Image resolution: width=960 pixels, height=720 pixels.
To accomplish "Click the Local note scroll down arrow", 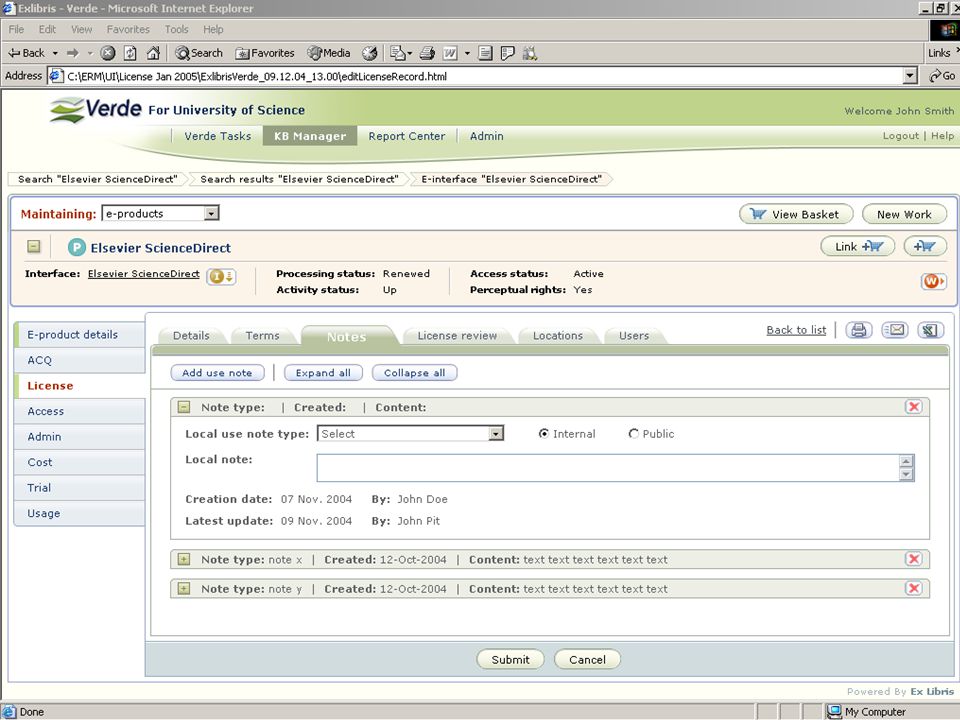I will click(x=906, y=474).
